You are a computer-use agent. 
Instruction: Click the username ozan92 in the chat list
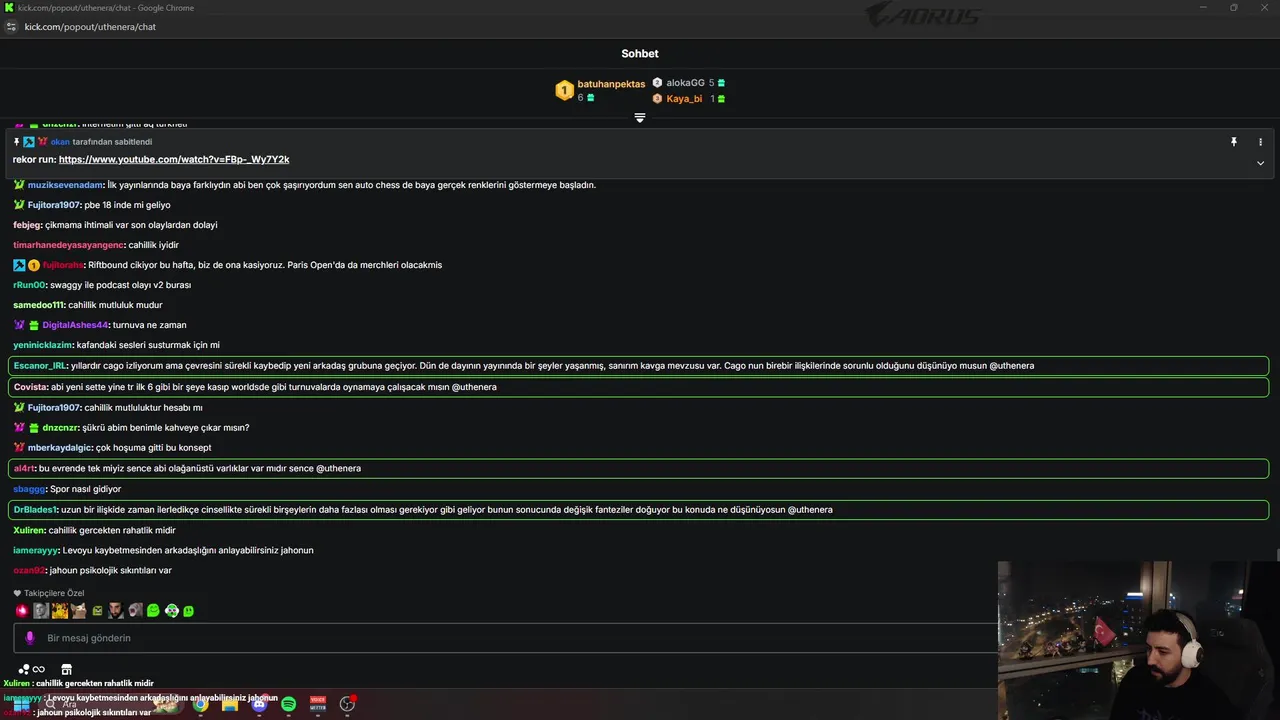29,570
